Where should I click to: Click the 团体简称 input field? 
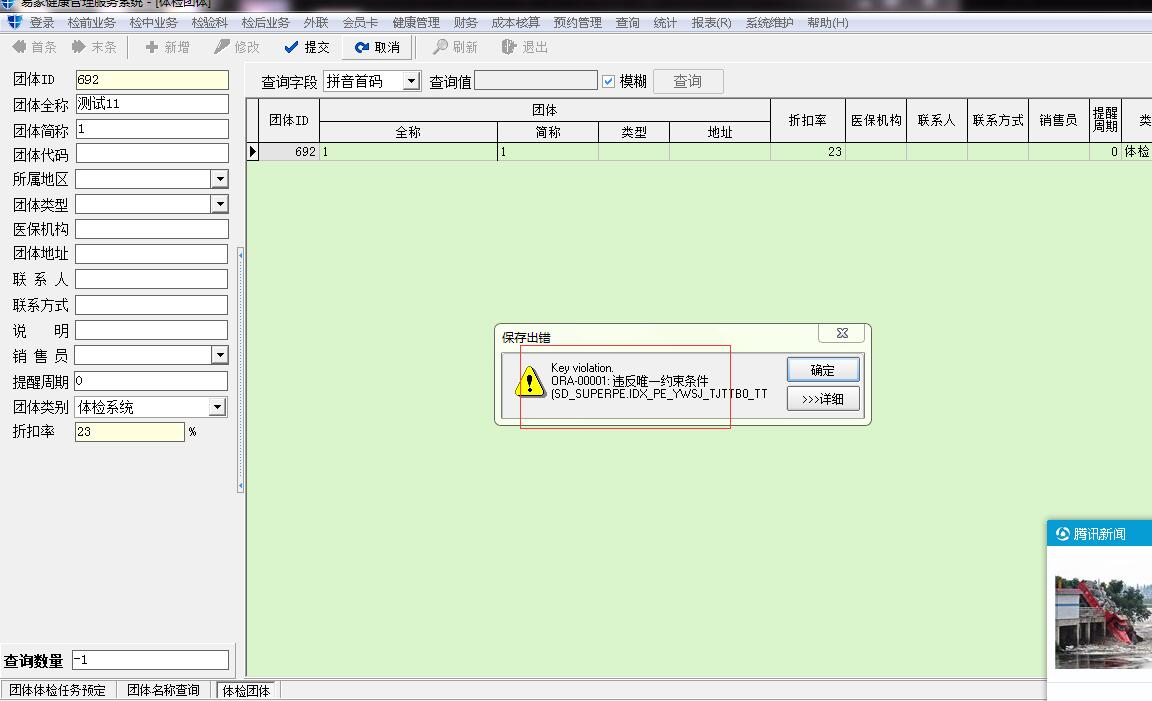152,129
